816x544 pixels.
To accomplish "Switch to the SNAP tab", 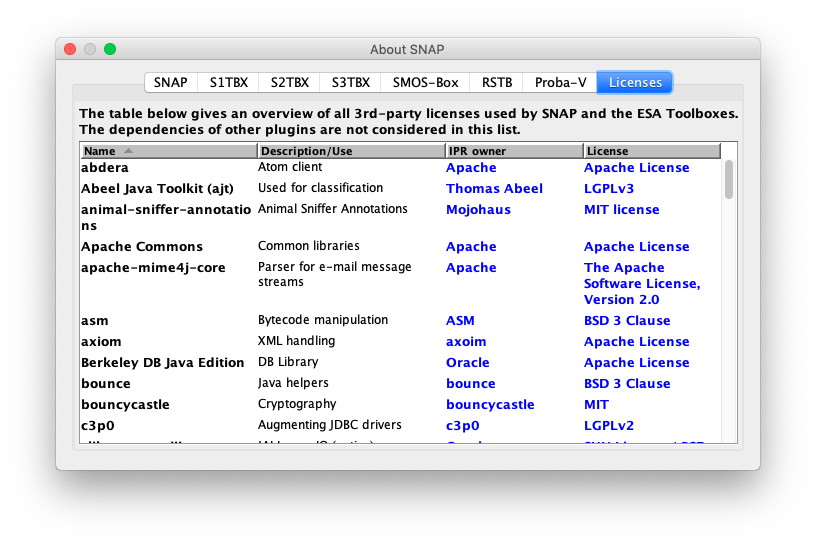I will (x=171, y=82).
